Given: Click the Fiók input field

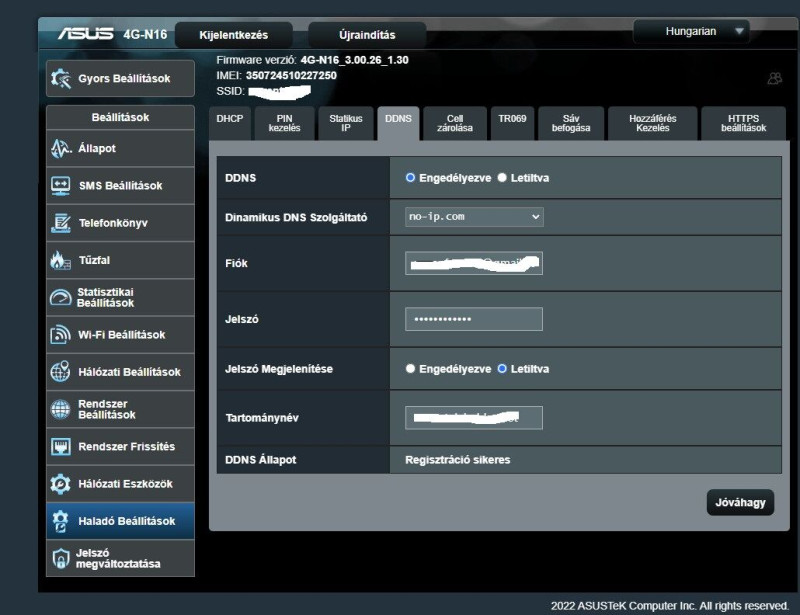Looking at the screenshot, I should click(x=474, y=263).
